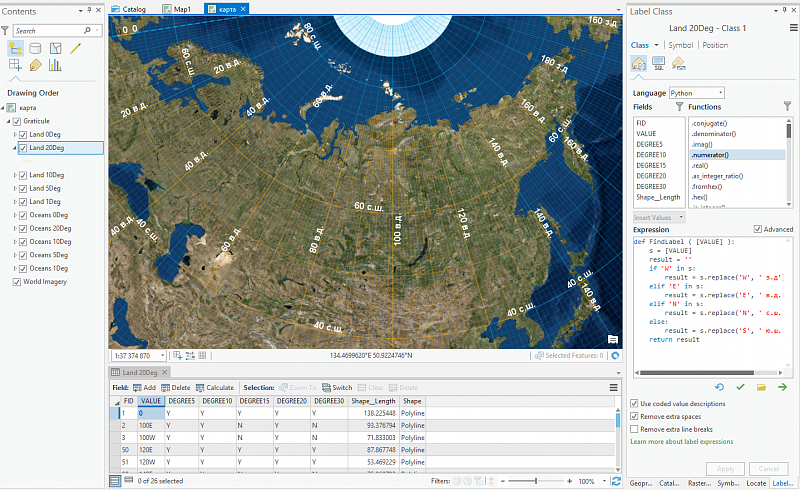800x490 pixels.
Task: Click List By Charts icon
Action: pyautogui.click(x=55, y=66)
